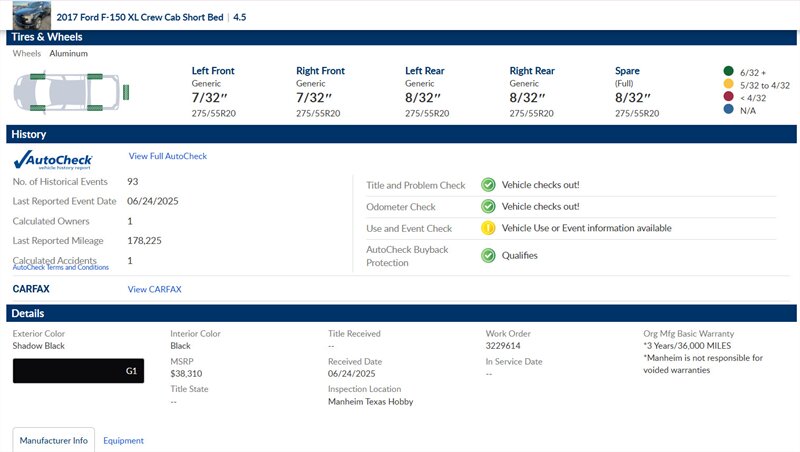Screen dimensions: 800x452
Task: Click the Left Front tire heading
Action: click(x=213, y=71)
